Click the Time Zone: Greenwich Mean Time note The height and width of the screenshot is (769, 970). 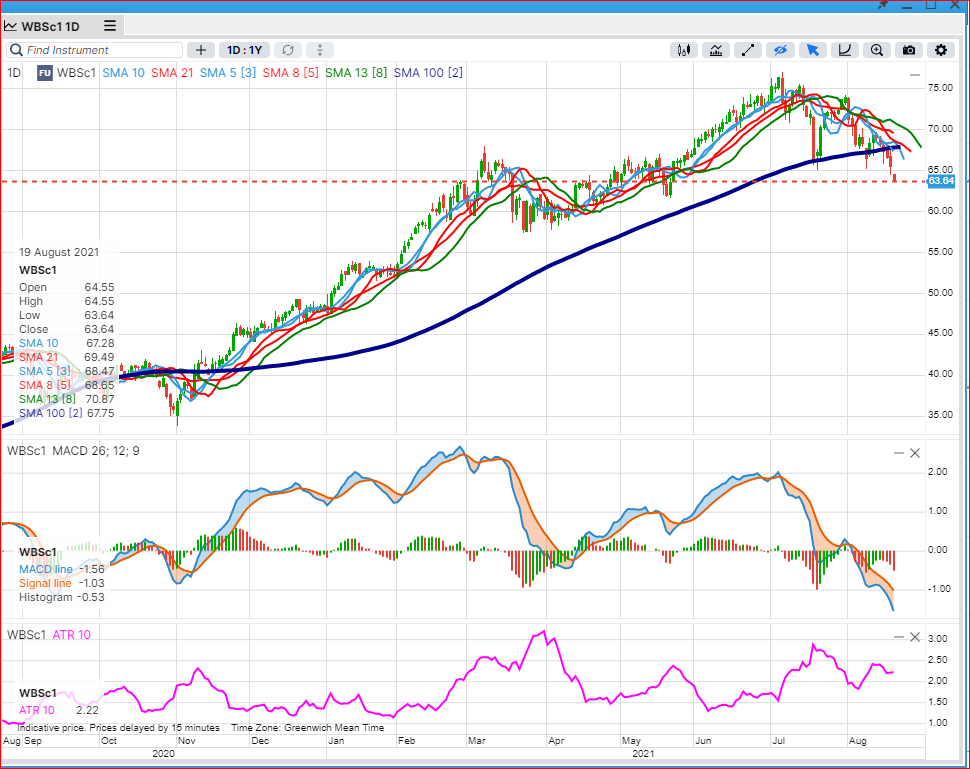pos(307,728)
